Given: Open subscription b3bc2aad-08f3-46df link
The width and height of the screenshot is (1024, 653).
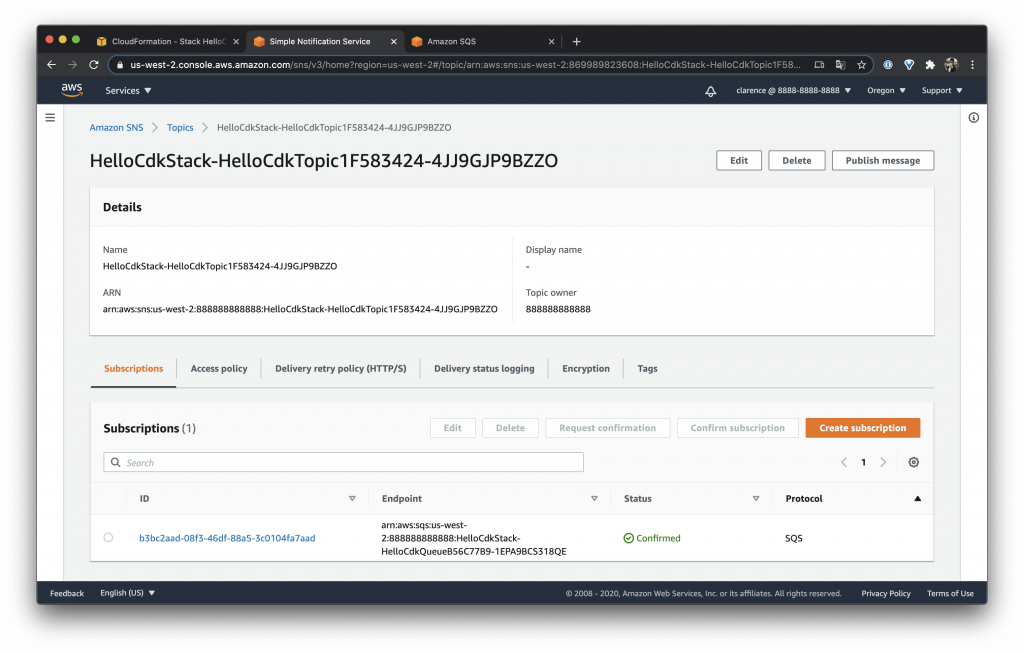Looking at the screenshot, I should pyautogui.click(x=227, y=538).
